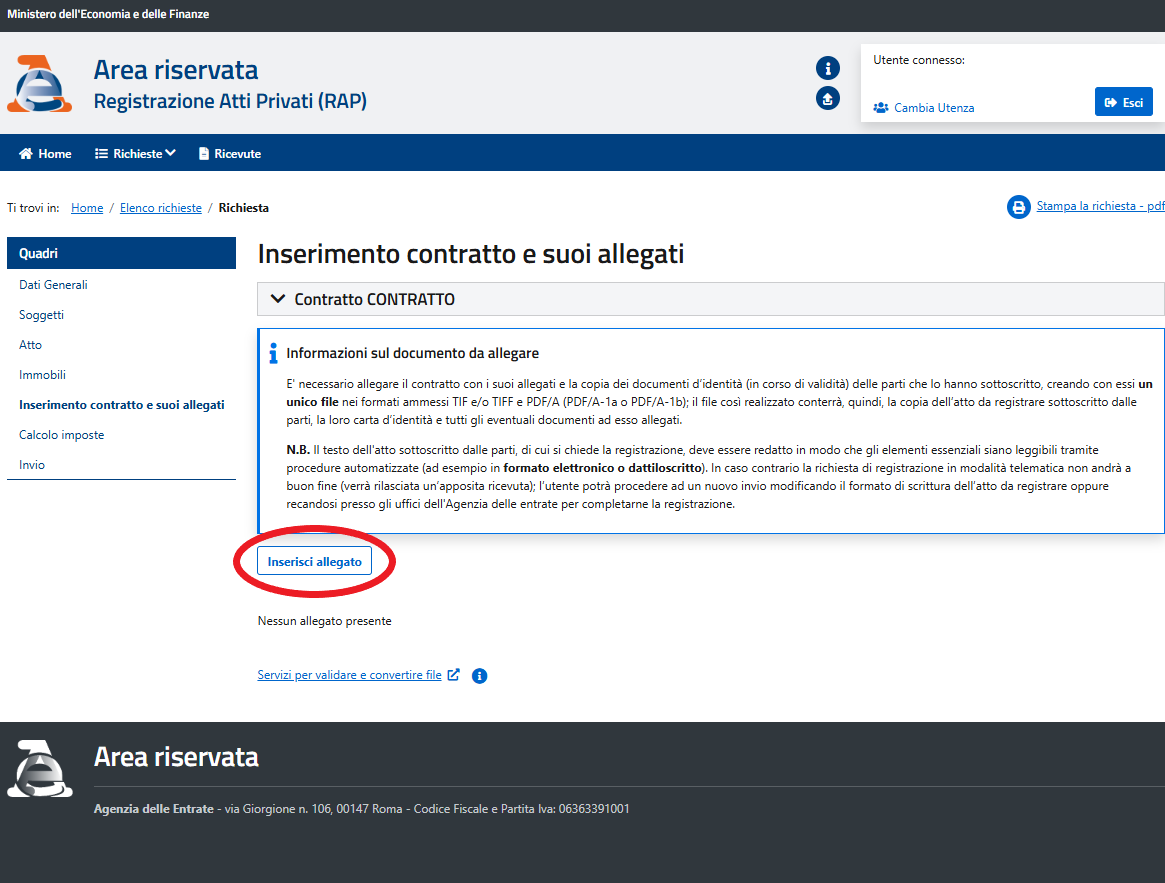1165x883 pixels.
Task: Click the Home house icon in navbar
Action: tap(26, 154)
